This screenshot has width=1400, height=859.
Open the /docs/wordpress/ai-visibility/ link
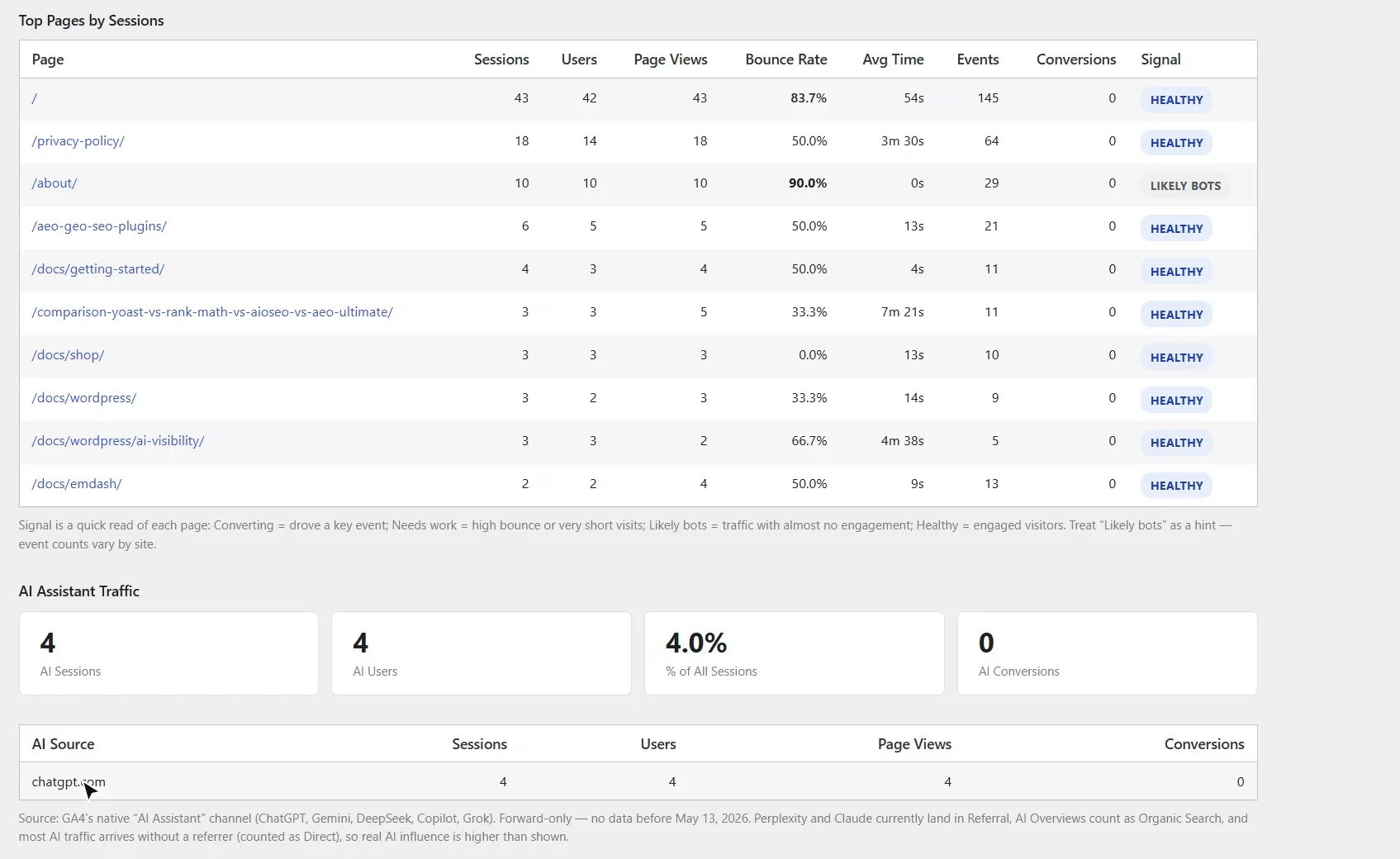(x=118, y=441)
